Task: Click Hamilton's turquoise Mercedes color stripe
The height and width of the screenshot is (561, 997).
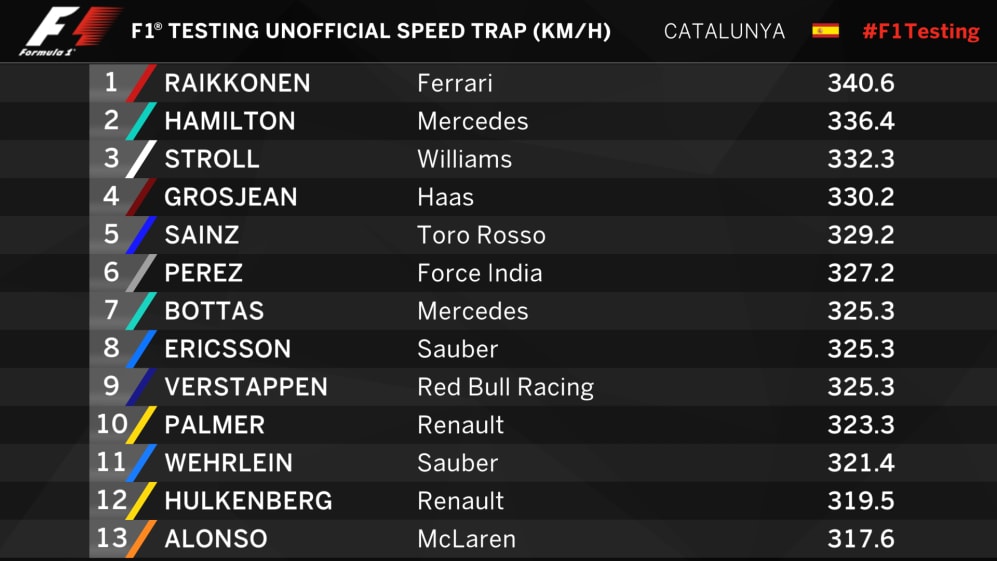Action: pyautogui.click(x=141, y=121)
